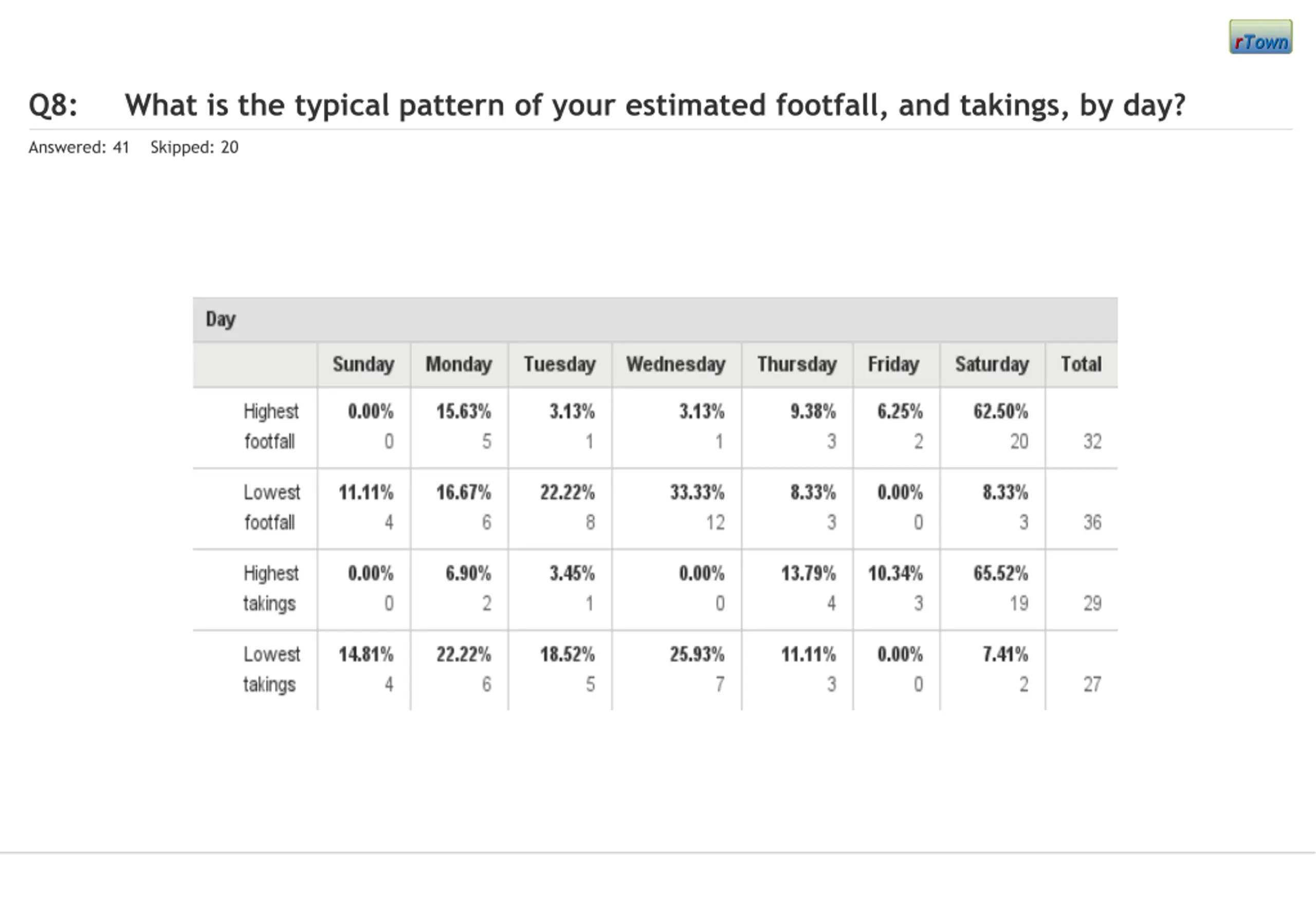Click the Friday column header
The image size is (1316, 911).
[x=893, y=364]
